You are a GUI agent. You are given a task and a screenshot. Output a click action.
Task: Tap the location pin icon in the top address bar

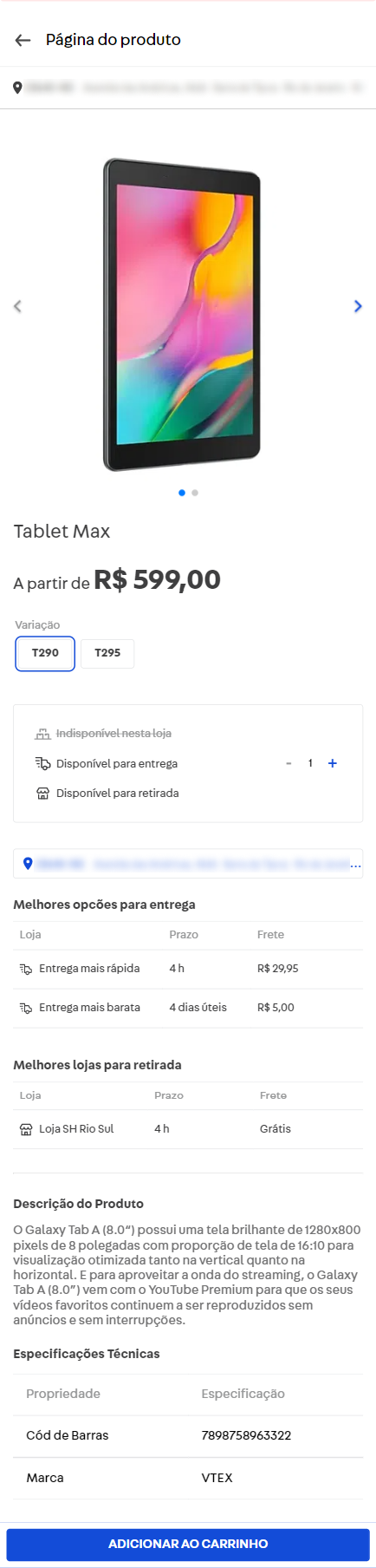click(17, 88)
